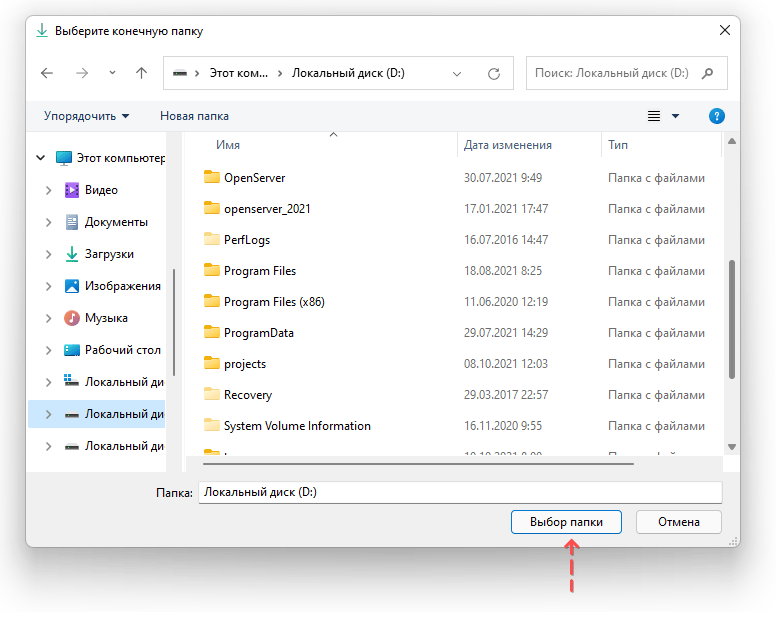Open view options dropdown arrow
The height and width of the screenshot is (618, 776).
pyautogui.click(x=676, y=116)
